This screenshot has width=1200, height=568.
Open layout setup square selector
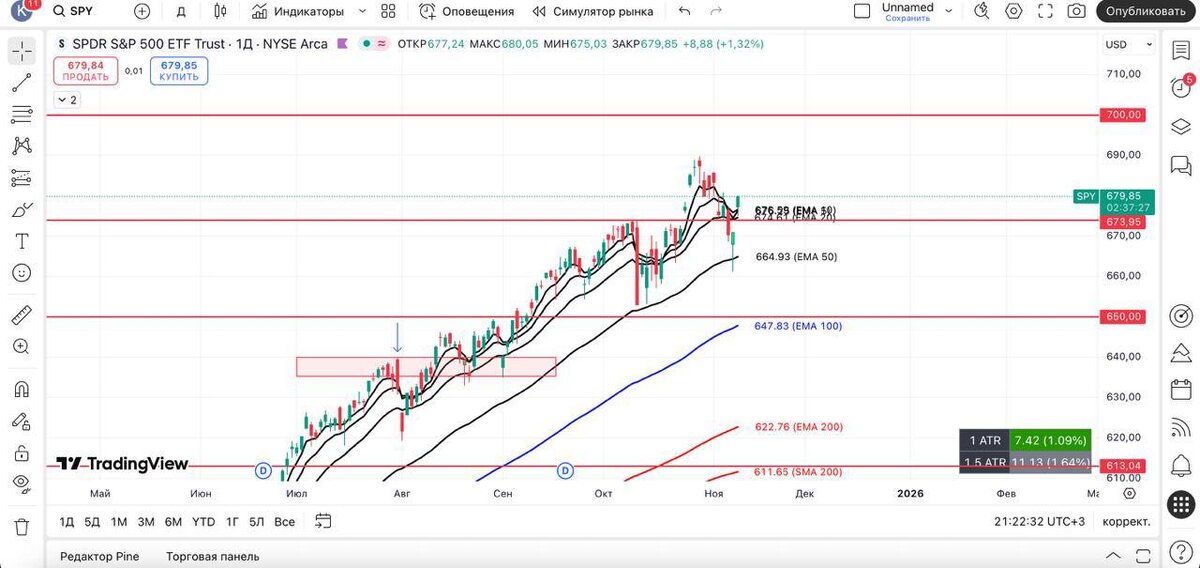(862, 11)
